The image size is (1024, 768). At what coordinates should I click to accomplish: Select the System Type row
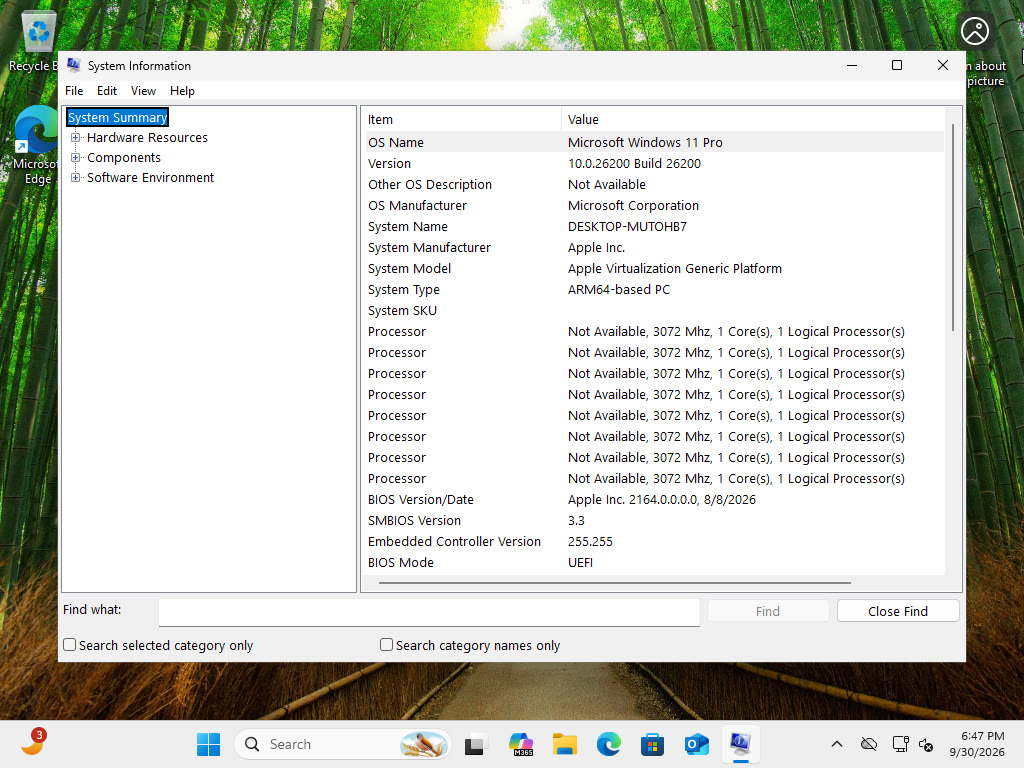654,289
